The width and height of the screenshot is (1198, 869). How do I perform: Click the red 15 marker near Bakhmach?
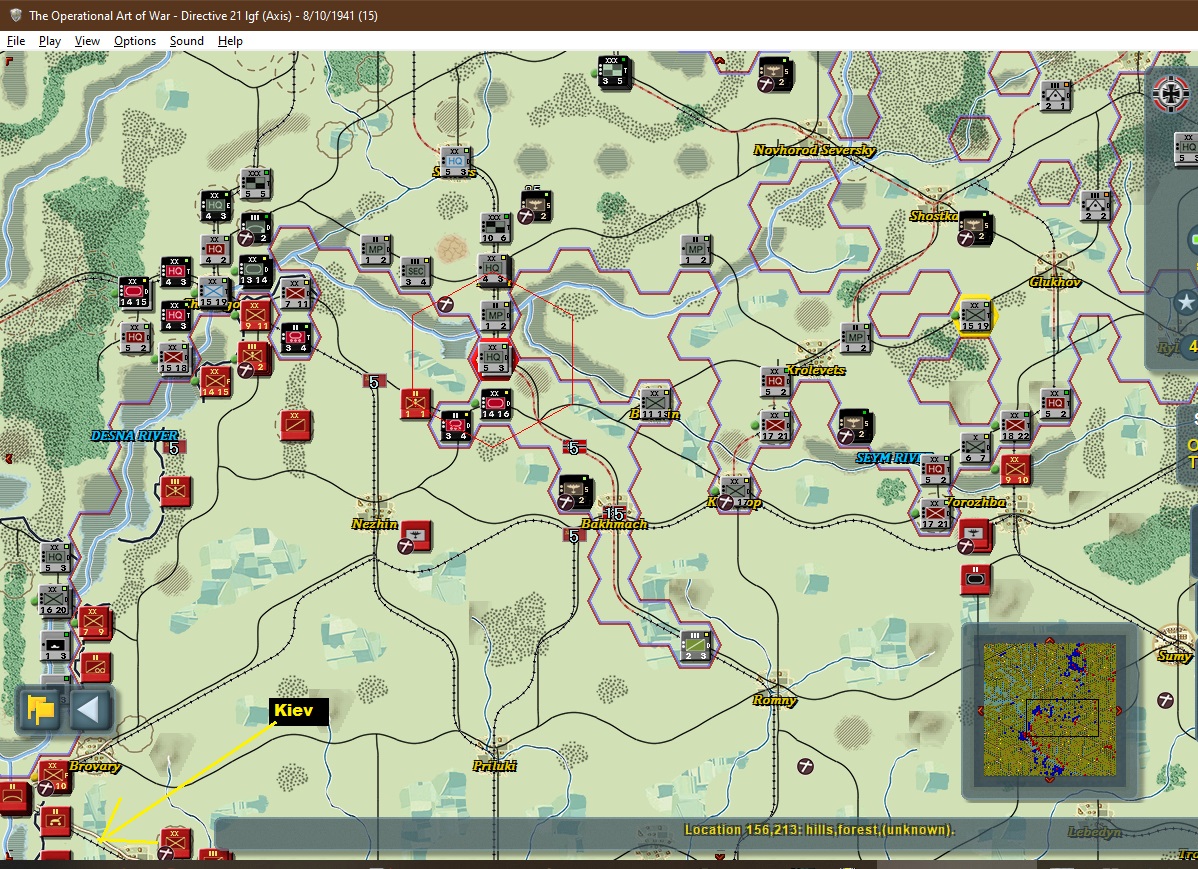tap(614, 514)
